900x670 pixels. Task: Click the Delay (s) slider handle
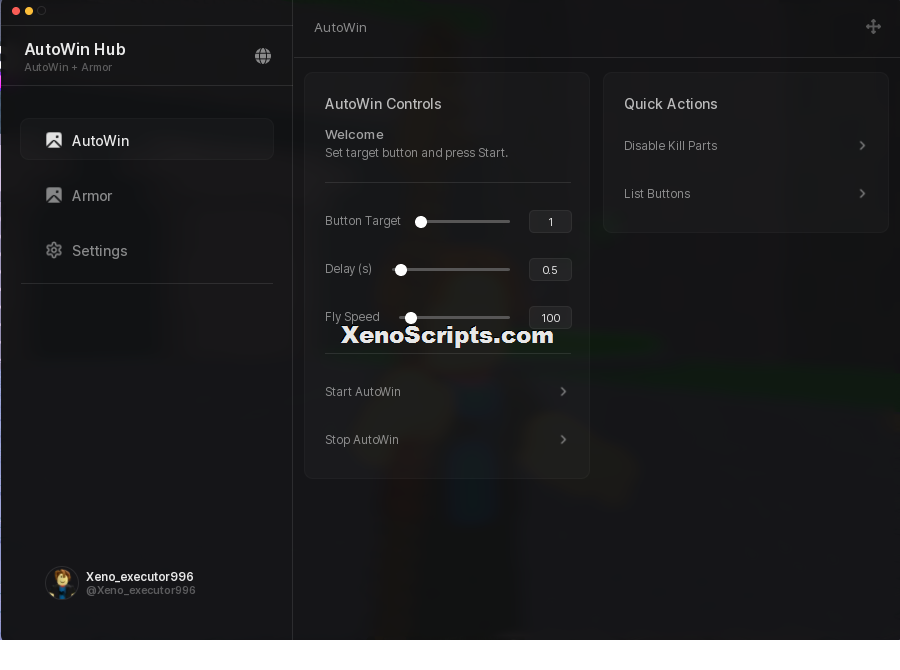point(401,270)
